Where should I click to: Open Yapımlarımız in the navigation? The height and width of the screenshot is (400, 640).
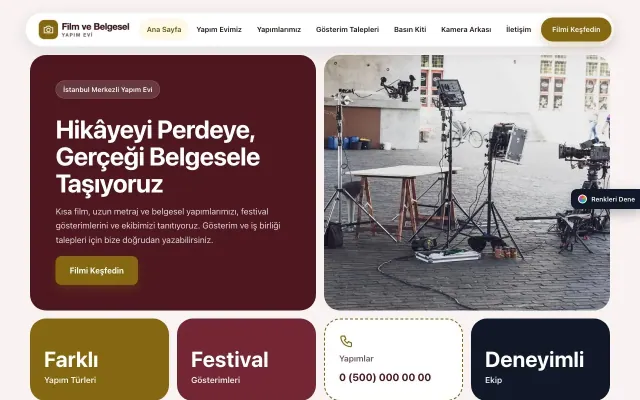(x=279, y=29)
